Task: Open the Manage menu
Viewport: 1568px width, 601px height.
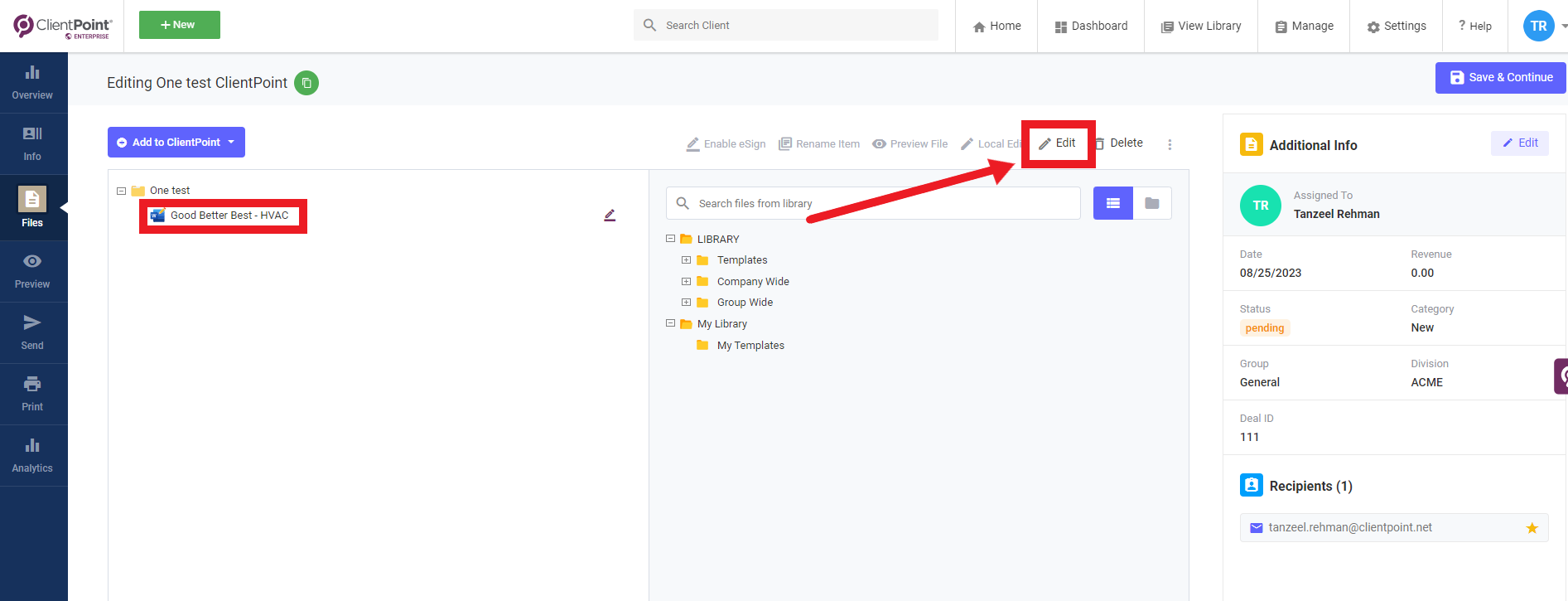Action: coord(1304,26)
